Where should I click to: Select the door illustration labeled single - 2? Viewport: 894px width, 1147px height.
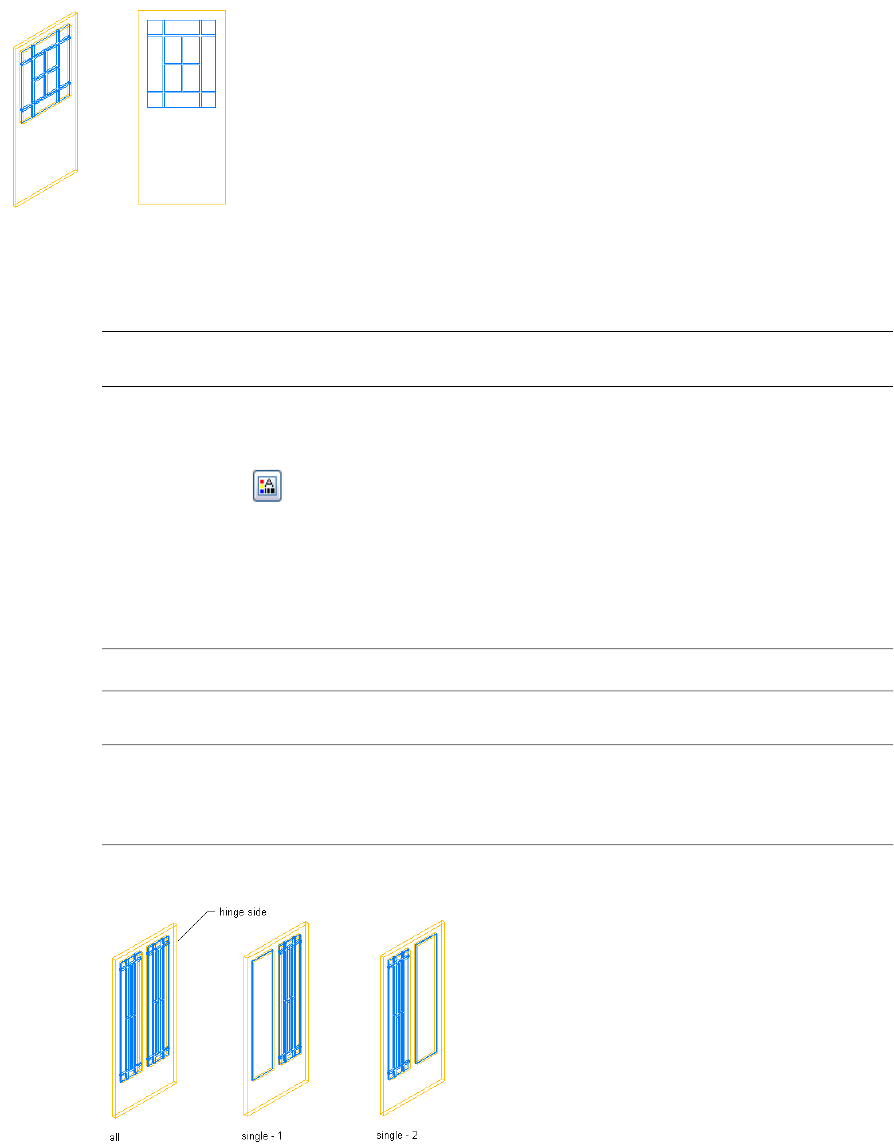413,1018
